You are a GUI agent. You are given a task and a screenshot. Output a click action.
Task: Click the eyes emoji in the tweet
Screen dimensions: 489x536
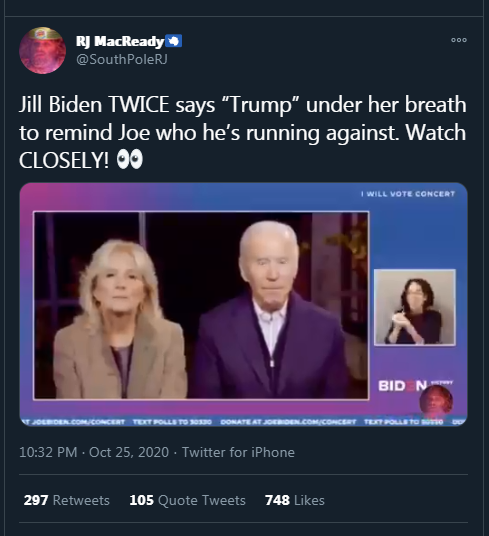[x=130, y=159]
